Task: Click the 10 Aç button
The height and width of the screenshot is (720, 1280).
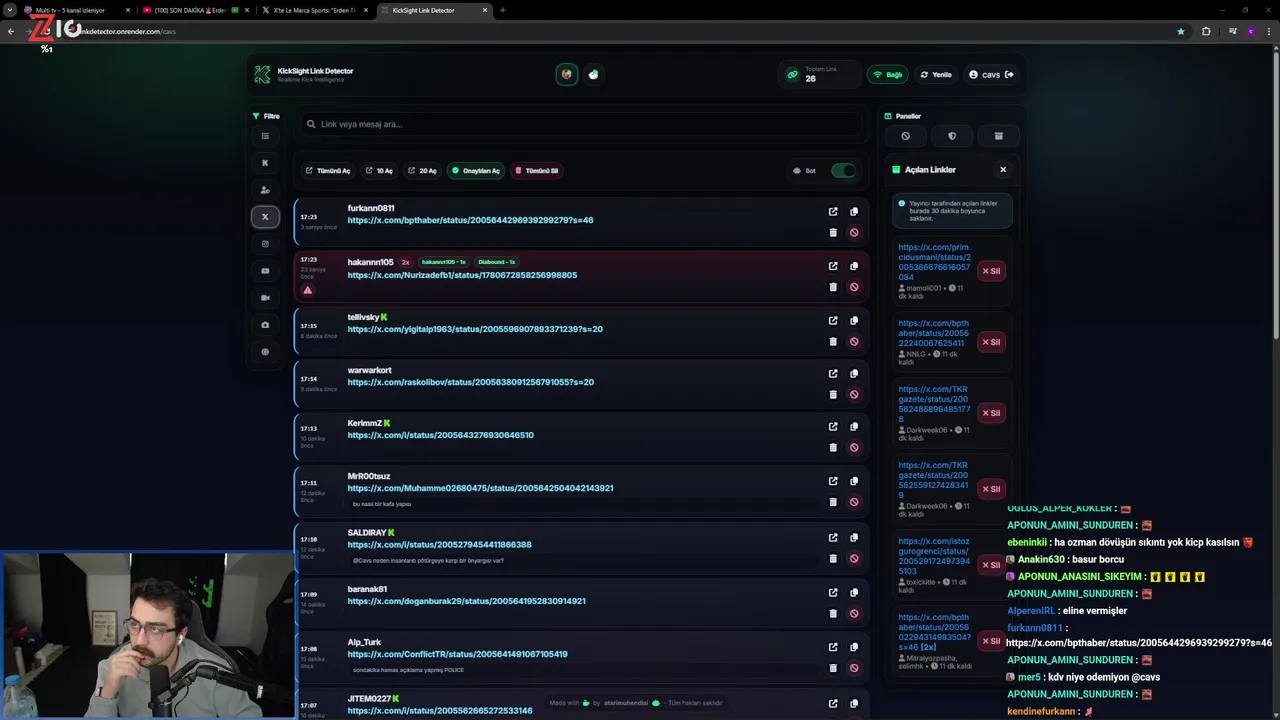Action: (x=379, y=170)
